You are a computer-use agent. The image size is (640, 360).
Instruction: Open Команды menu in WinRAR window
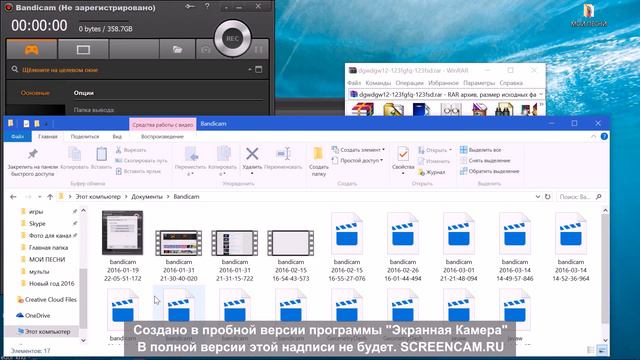(378, 83)
